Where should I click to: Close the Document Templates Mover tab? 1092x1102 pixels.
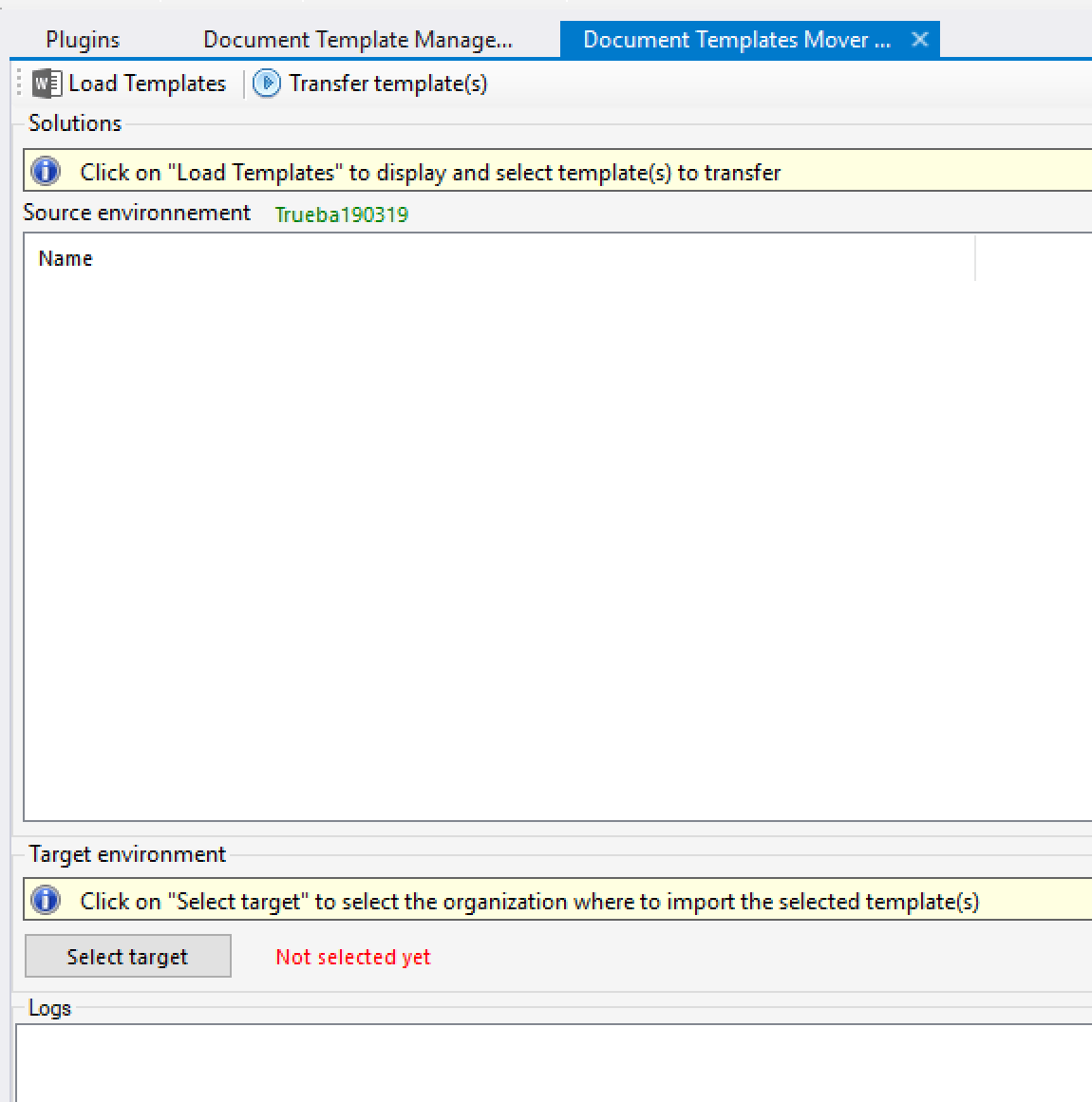[x=919, y=39]
